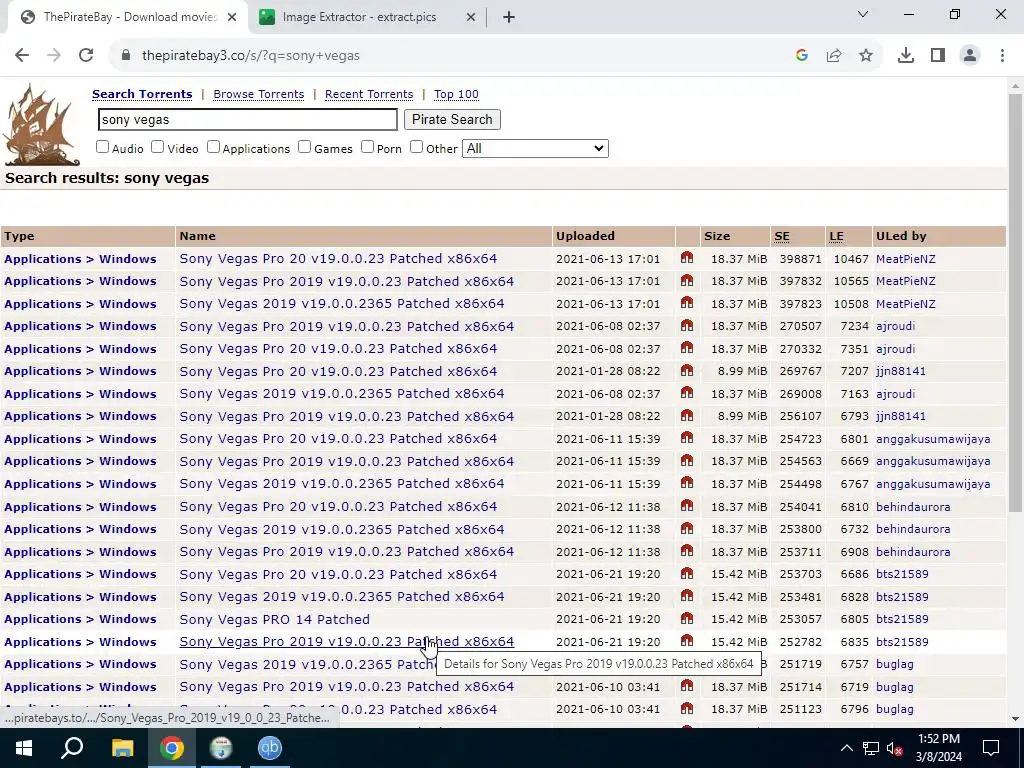Switch to the ThePirateBay tab
Screen dimensions: 1024x768
click(x=127, y=17)
